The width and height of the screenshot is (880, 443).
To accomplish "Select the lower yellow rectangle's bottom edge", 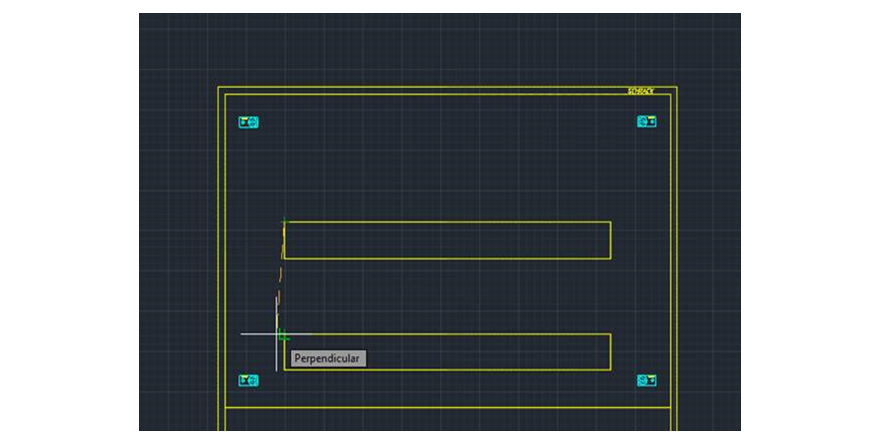I will click(447, 370).
